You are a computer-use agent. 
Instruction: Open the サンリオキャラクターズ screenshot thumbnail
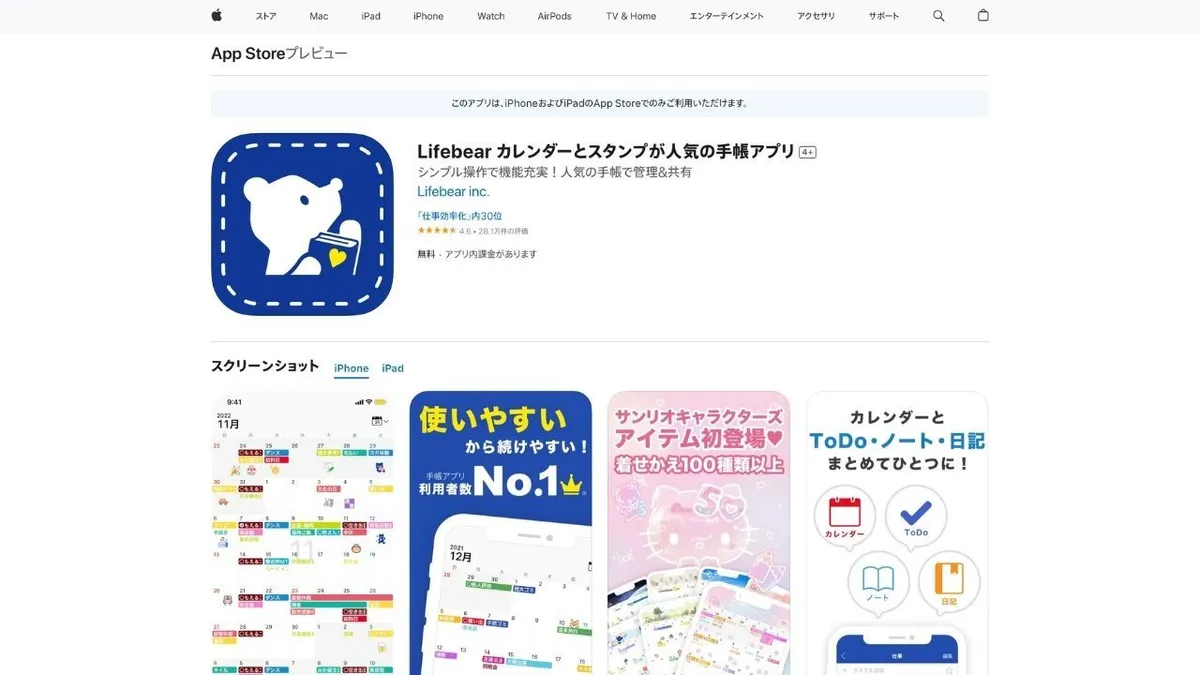[698, 533]
